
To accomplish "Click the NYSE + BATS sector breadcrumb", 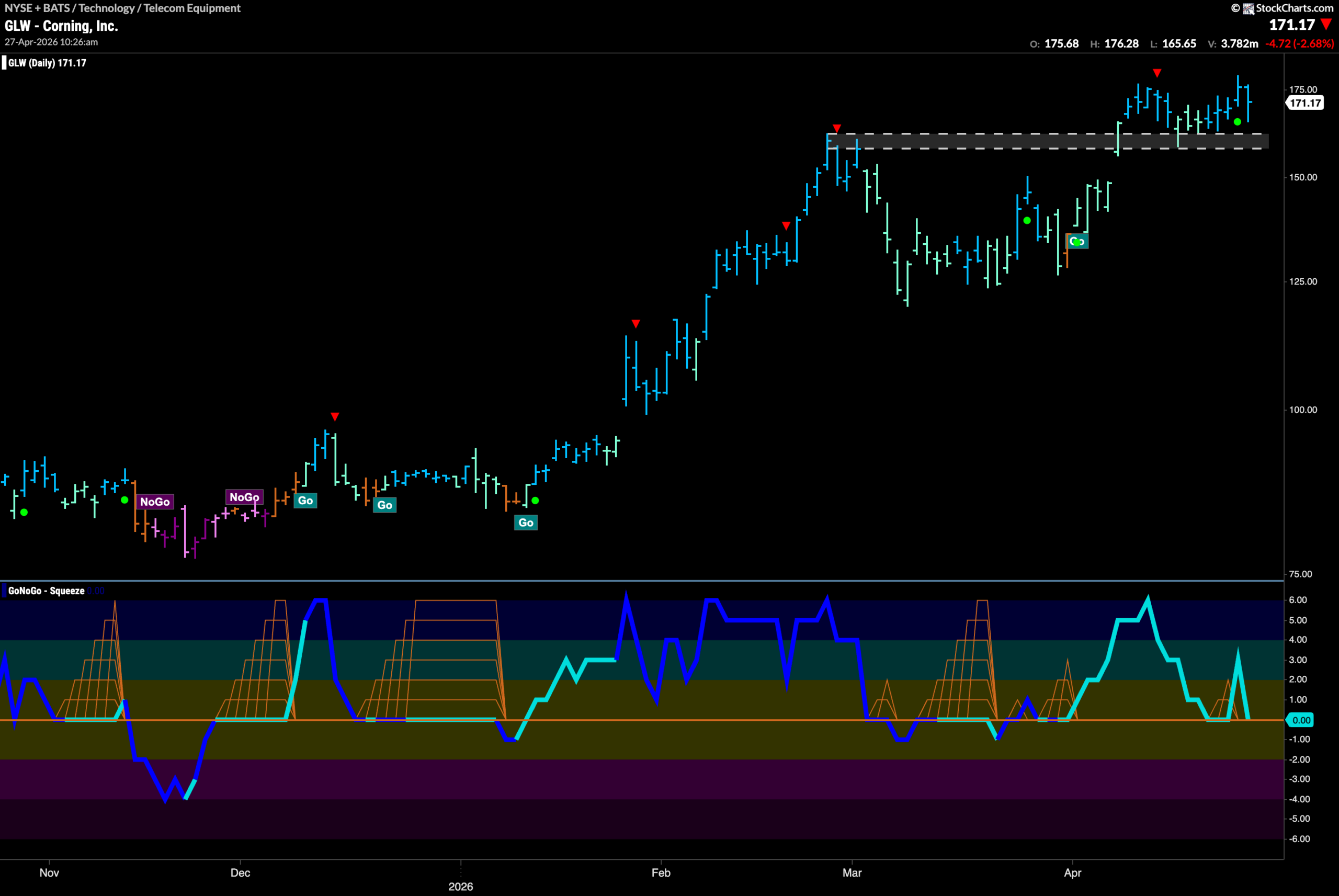I will click(123, 8).
